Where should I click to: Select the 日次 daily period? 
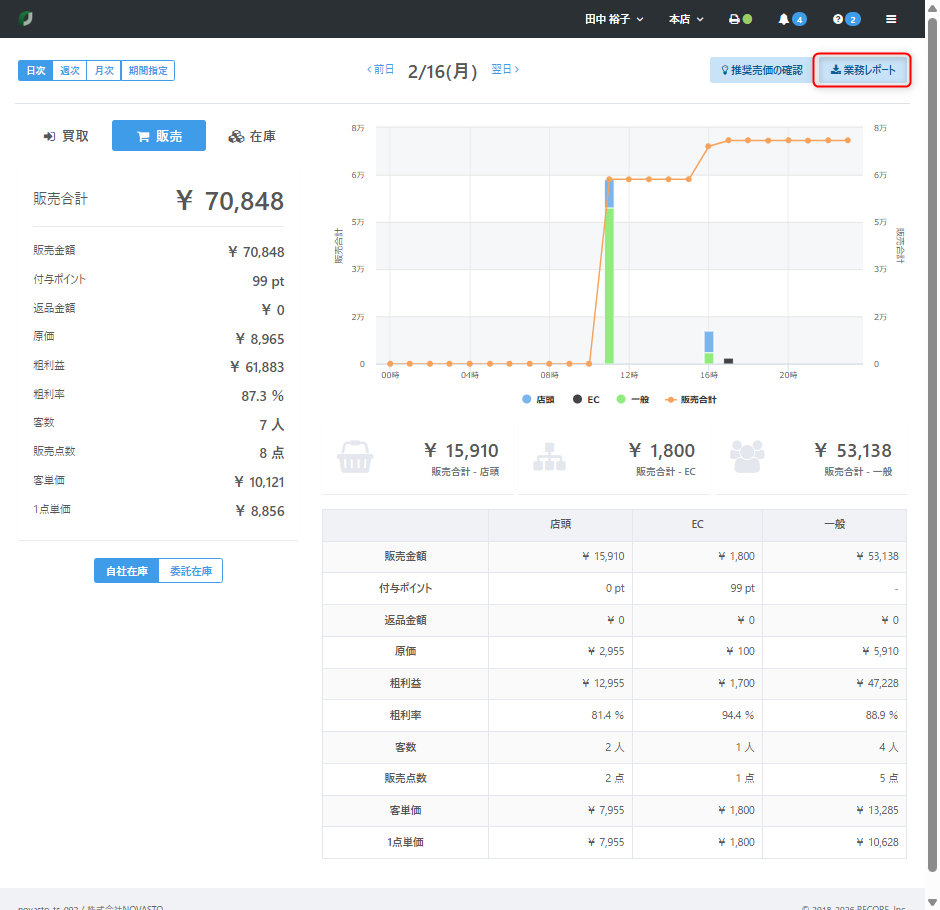35,70
